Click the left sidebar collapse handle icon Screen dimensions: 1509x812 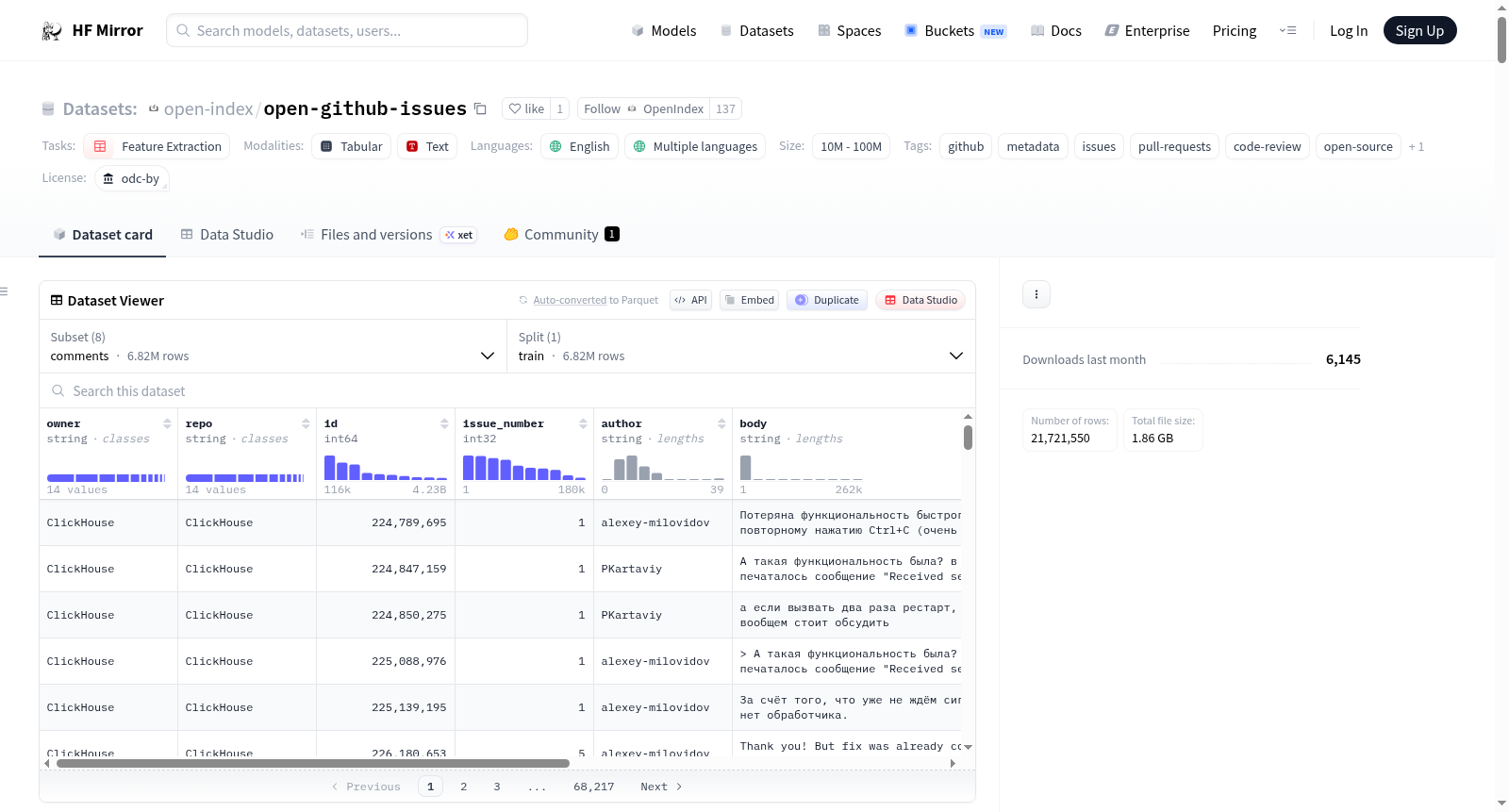(x=4, y=291)
